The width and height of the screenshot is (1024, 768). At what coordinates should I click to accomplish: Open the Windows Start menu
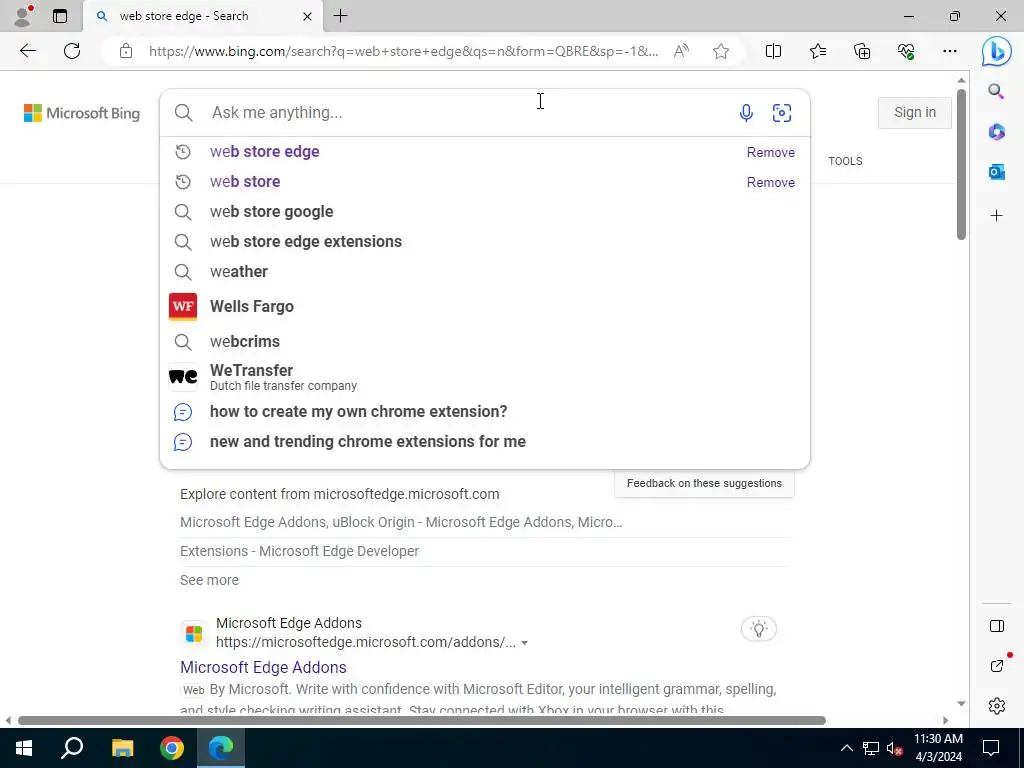[x=24, y=748]
